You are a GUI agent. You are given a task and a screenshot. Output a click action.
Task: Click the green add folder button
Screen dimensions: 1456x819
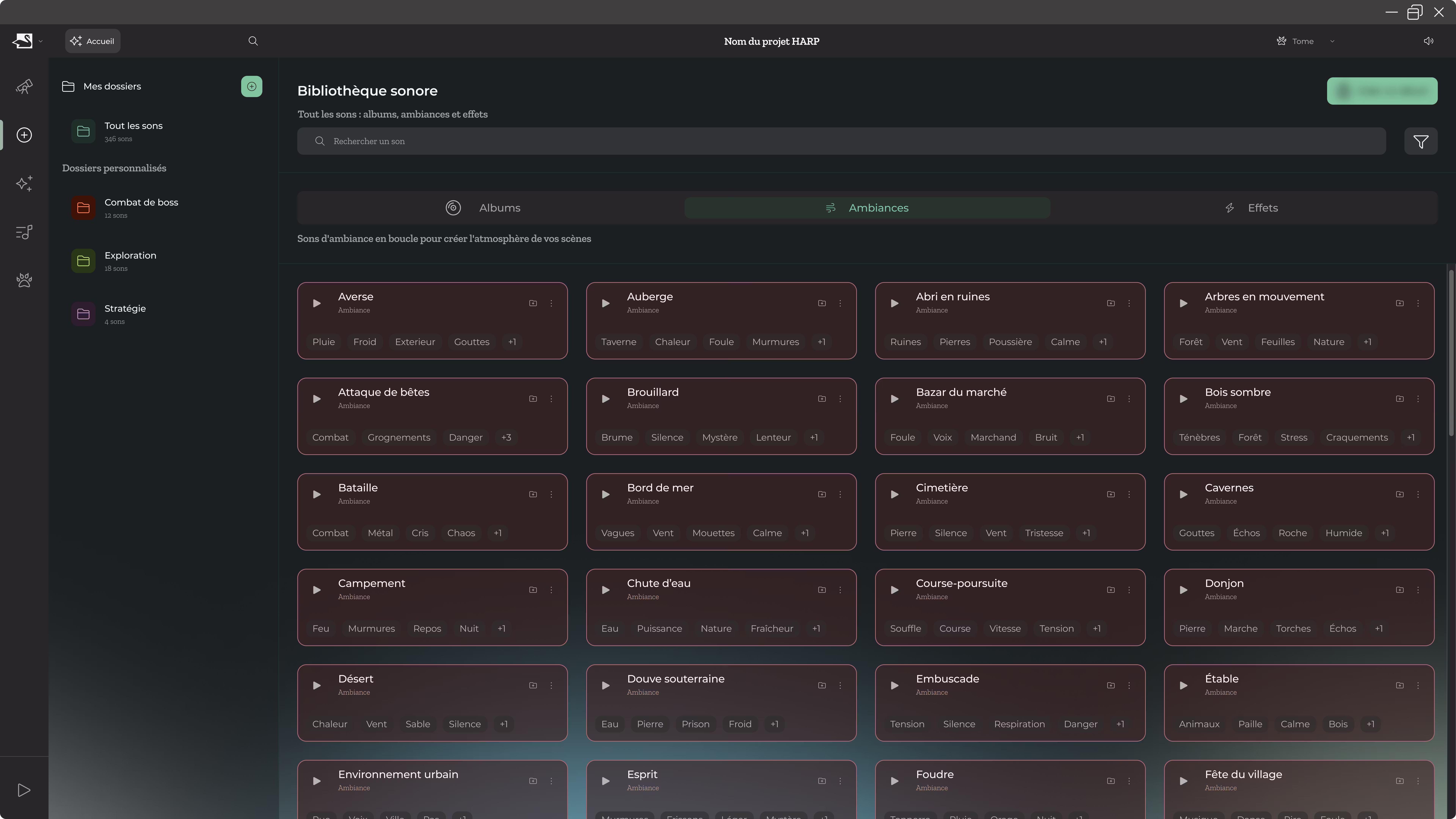[x=252, y=86]
